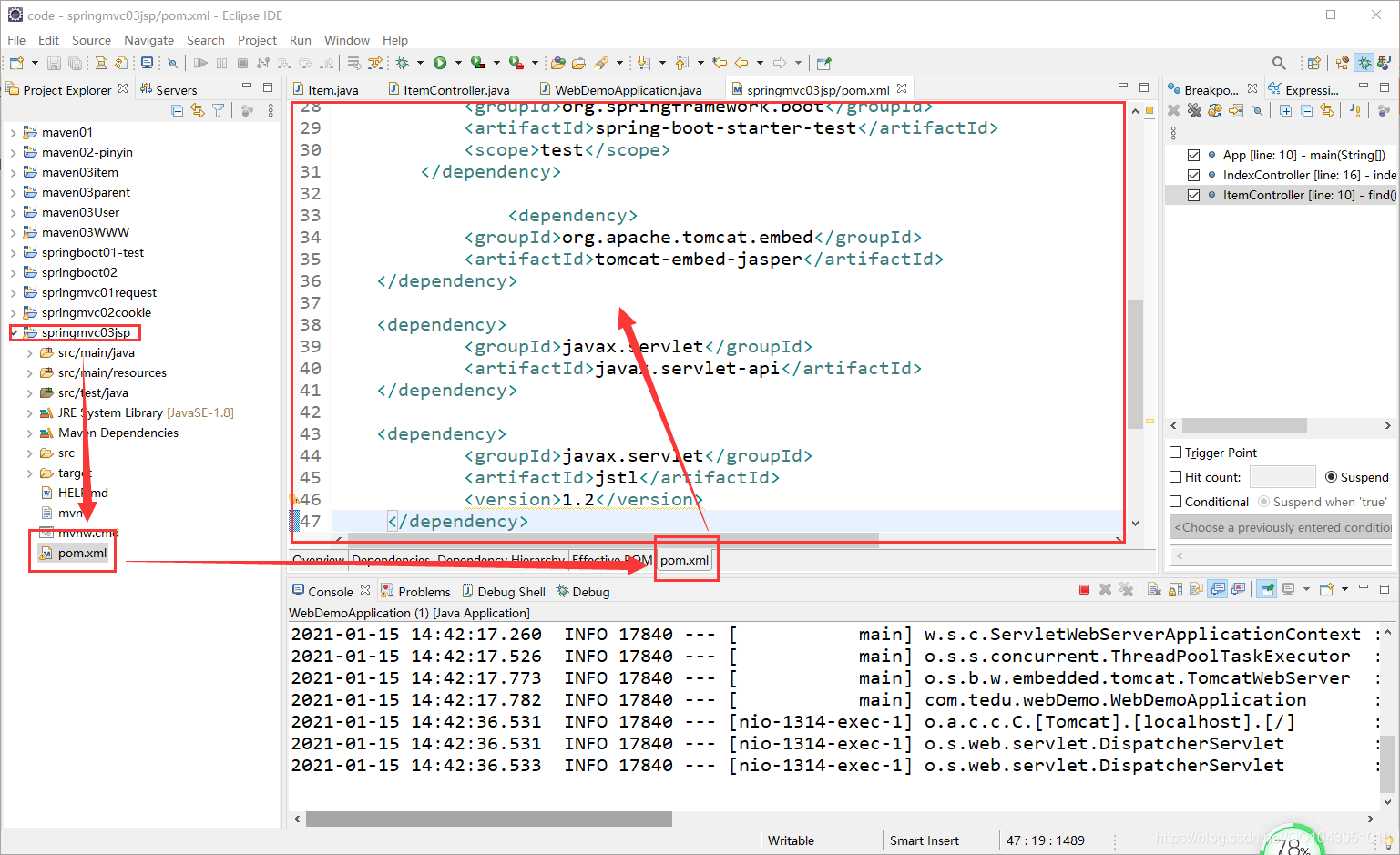Screen dimensions: 1400x855
Task: Toggle Link with Editor in Project Explorer
Action: pos(198,110)
